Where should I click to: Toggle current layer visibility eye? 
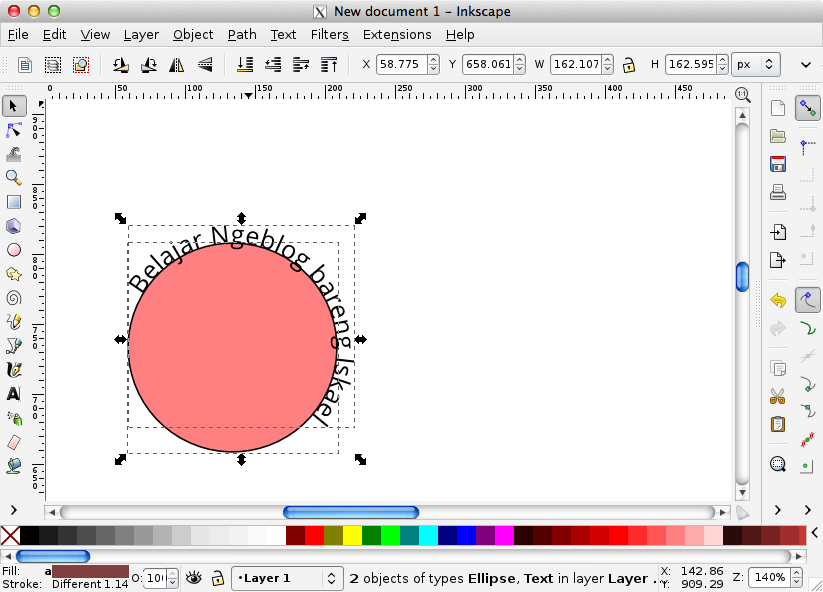pos(194,578)
